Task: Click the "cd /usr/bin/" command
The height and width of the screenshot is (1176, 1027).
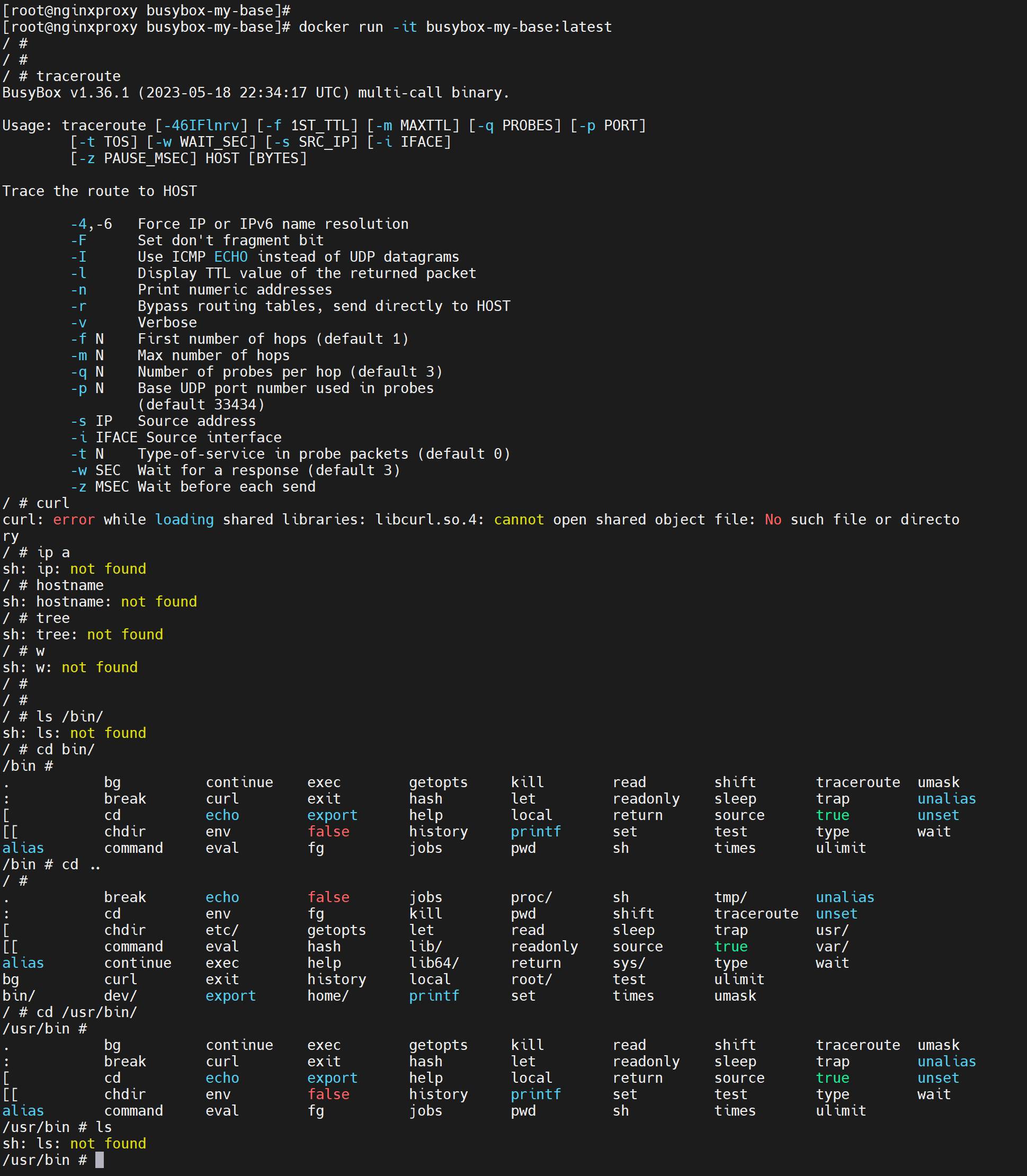Action: [86, 1012]
